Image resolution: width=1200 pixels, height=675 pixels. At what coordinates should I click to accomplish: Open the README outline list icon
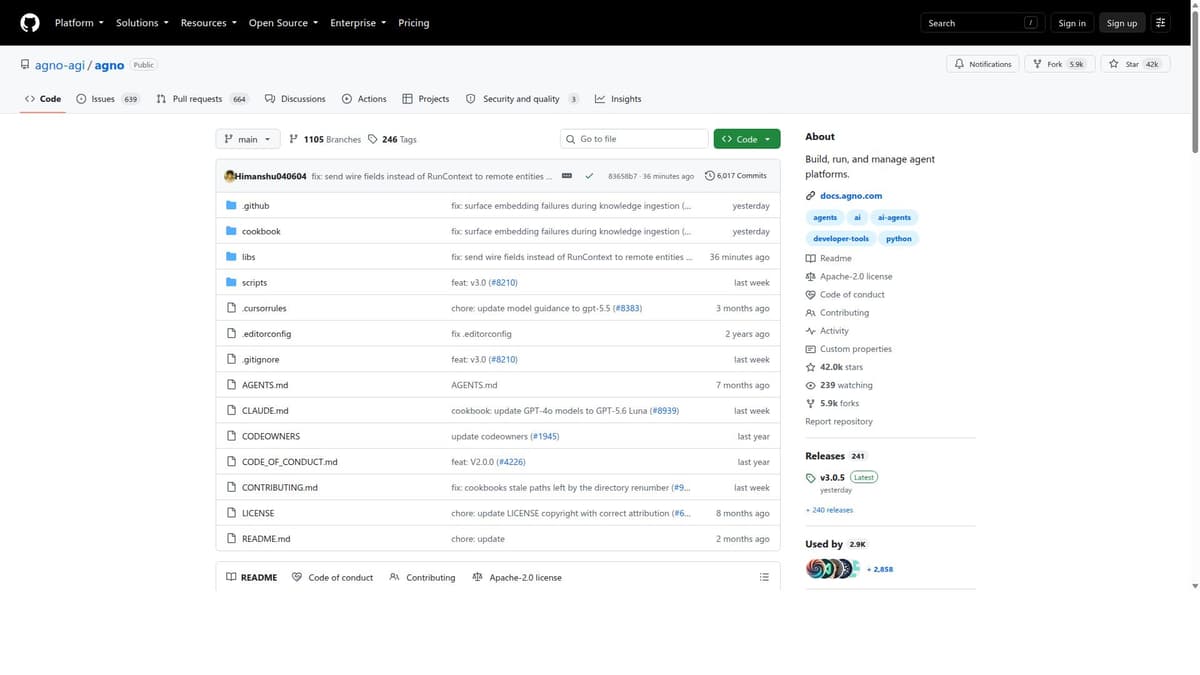point(764,577)
